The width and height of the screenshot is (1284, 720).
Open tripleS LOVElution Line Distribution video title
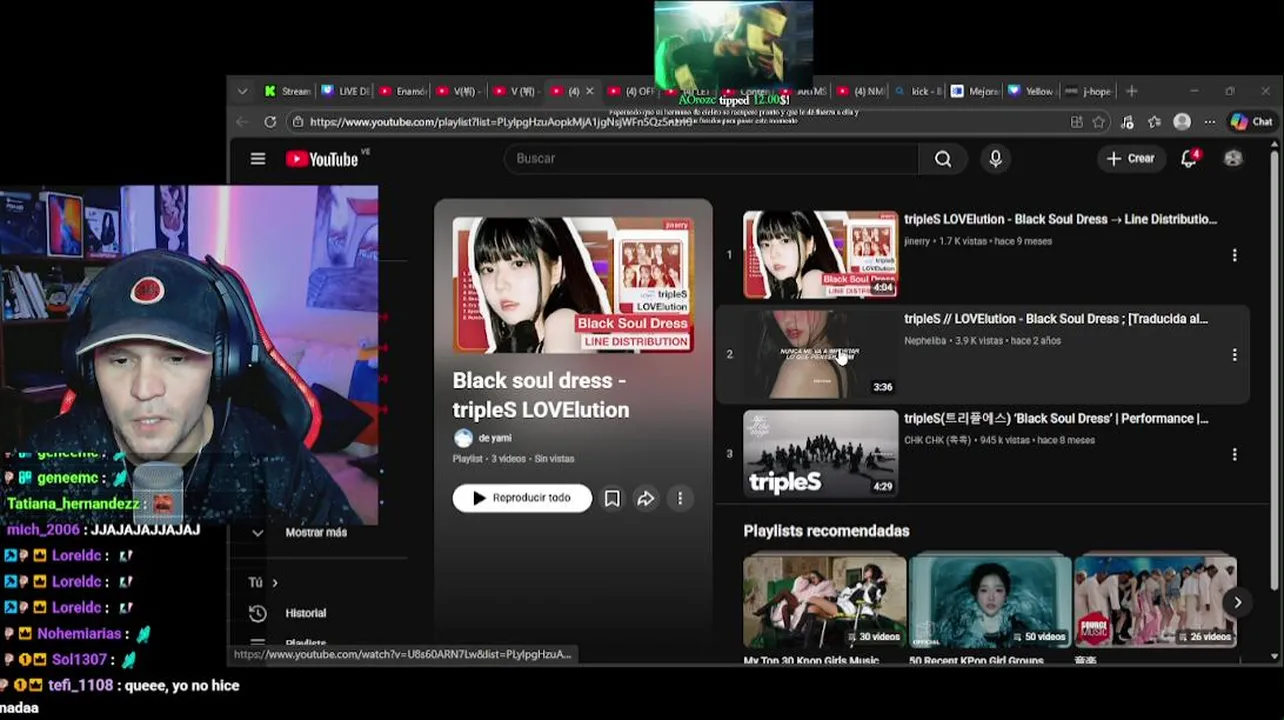coord(1060,219)
